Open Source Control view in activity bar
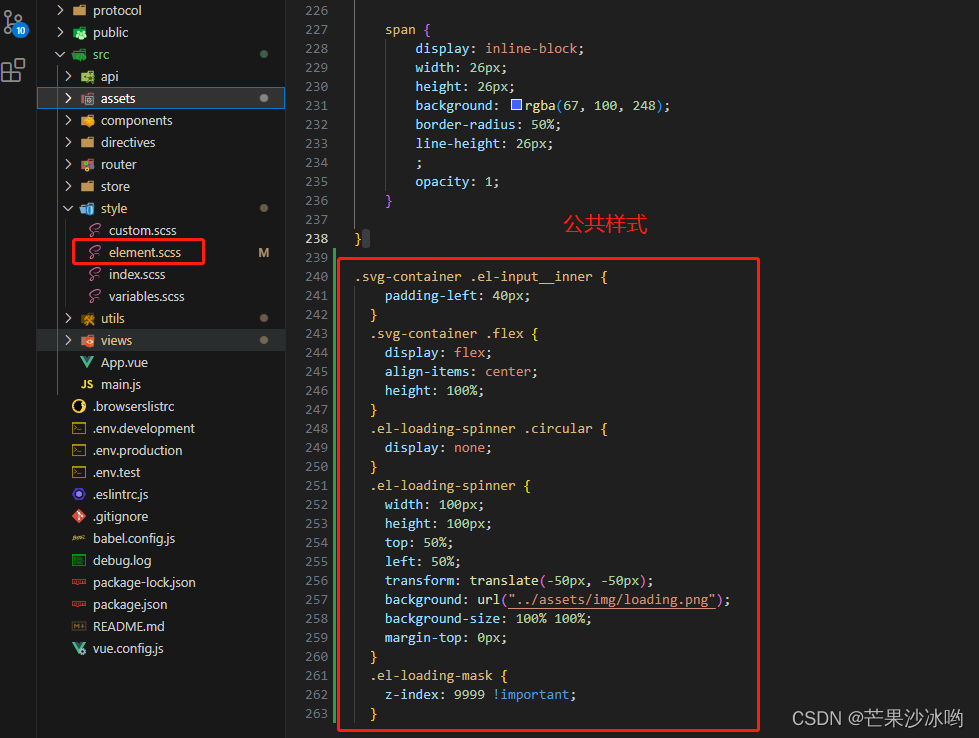The height and width of the screenshot is (738, 979). point(15,24)
